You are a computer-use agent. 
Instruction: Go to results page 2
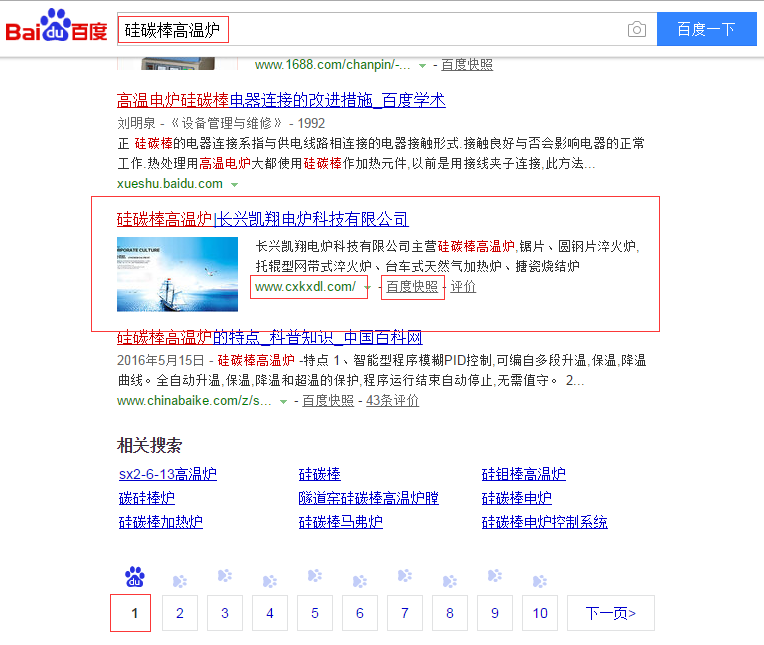click(180, 613)
